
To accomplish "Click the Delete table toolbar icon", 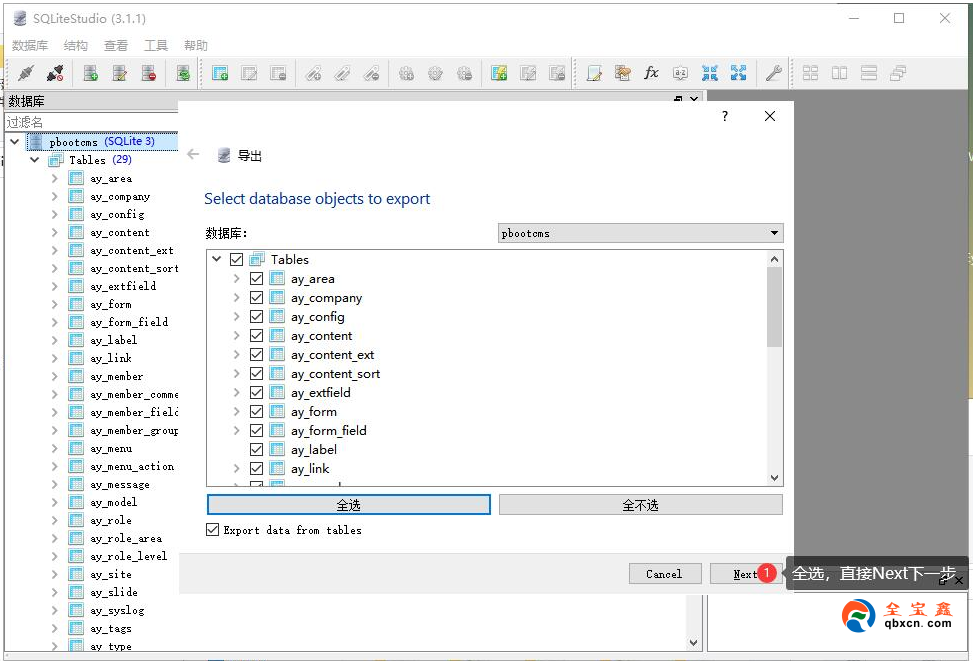I will (x=278, y=73).
